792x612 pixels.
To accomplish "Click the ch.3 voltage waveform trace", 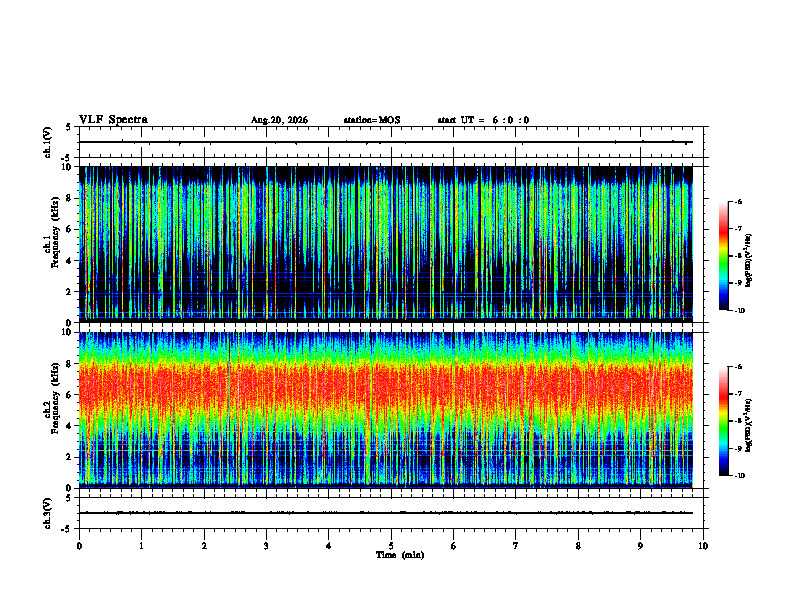I will 386,513.
